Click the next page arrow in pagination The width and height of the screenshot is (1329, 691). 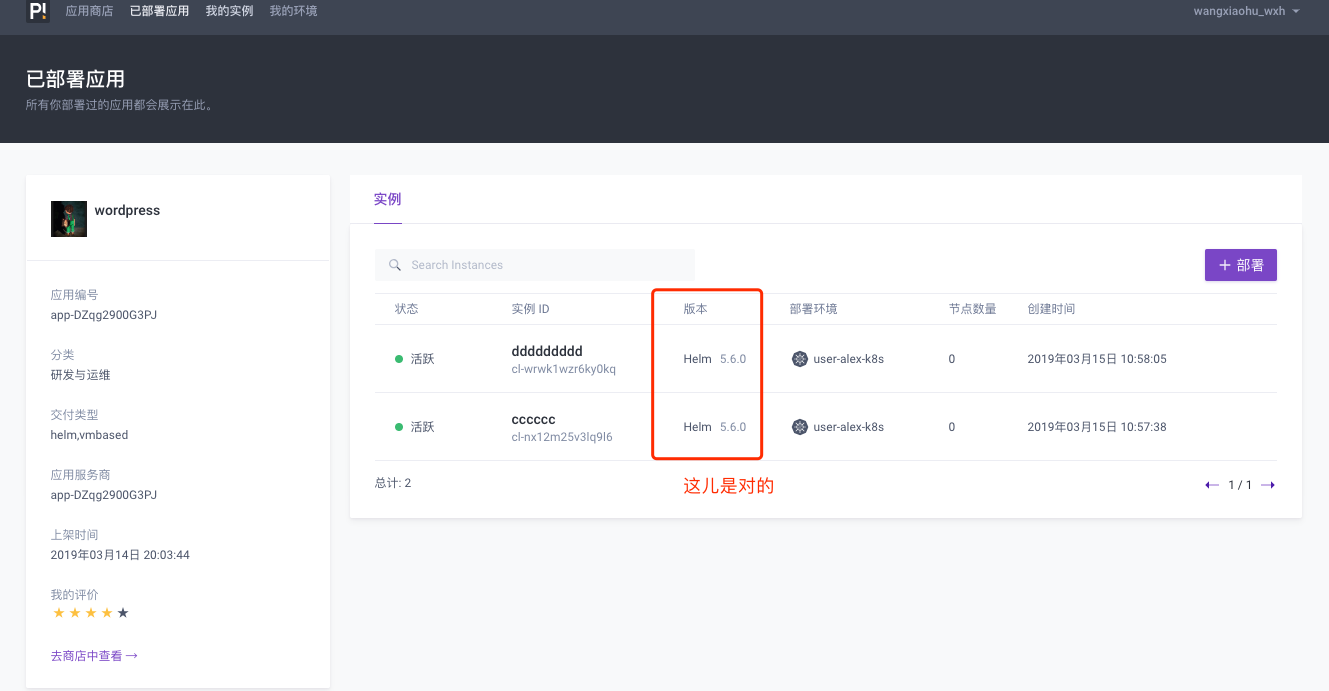(x=1268, y=484)
